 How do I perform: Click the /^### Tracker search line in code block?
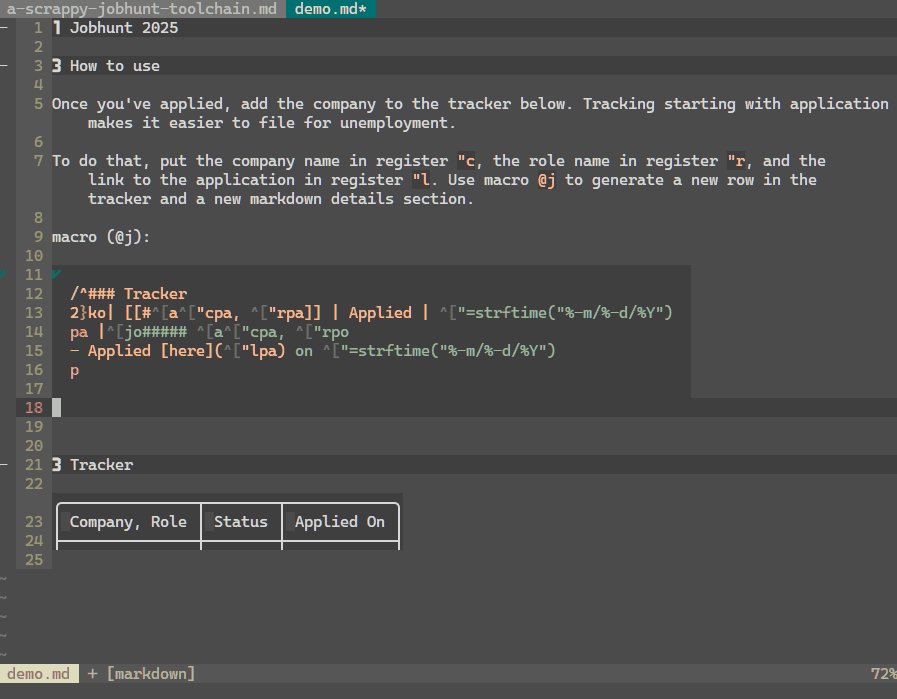[129, 294]
